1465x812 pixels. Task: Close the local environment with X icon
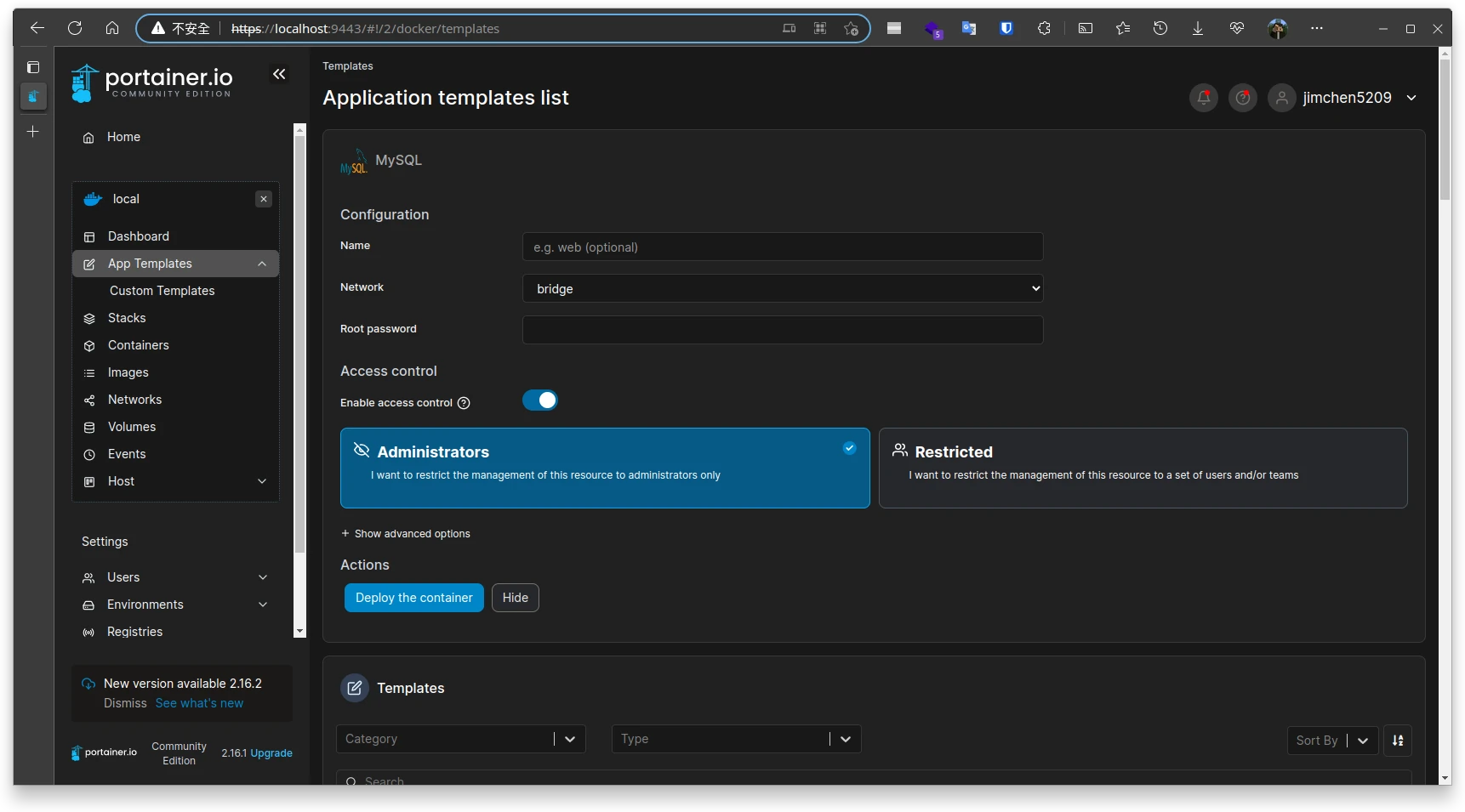coord(264,199)
